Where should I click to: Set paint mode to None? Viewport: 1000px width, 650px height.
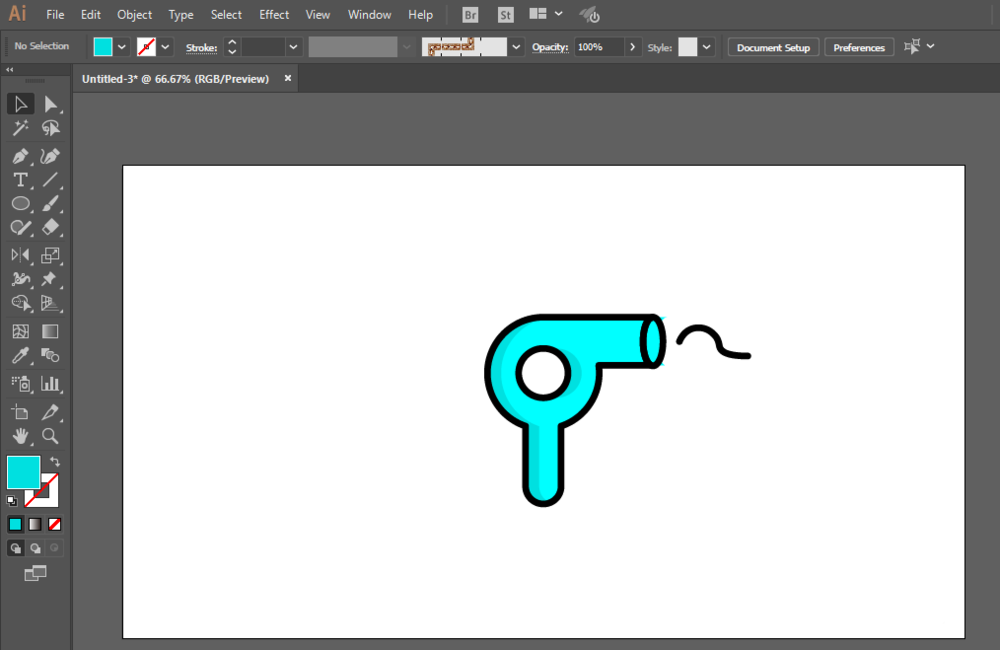coord(55,524)
